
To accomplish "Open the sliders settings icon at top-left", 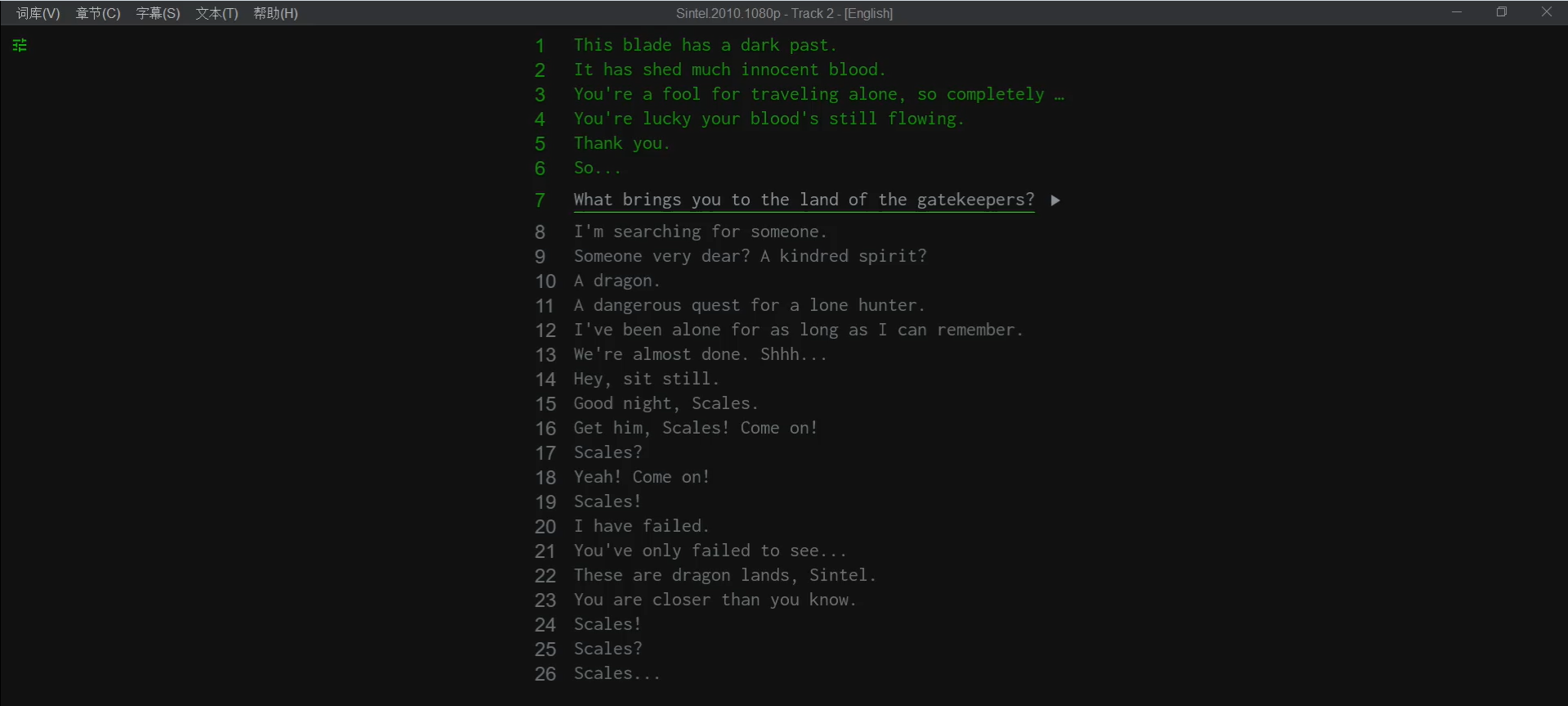I will tap(20, 45).
